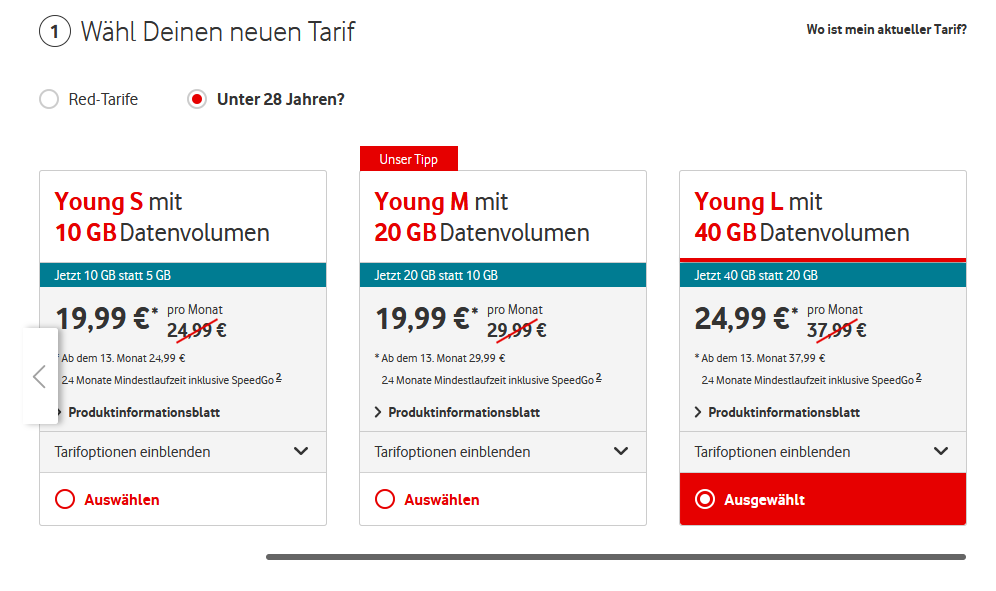Select the Red-Tarife radio option
Image resolution: width=996 pixels, height=591 pixels.
point(49,99)
